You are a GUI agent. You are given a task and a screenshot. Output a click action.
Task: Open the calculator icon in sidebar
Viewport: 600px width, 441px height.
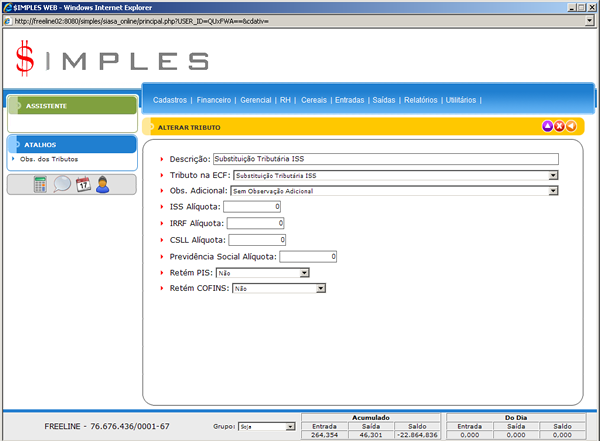point(40,184)
